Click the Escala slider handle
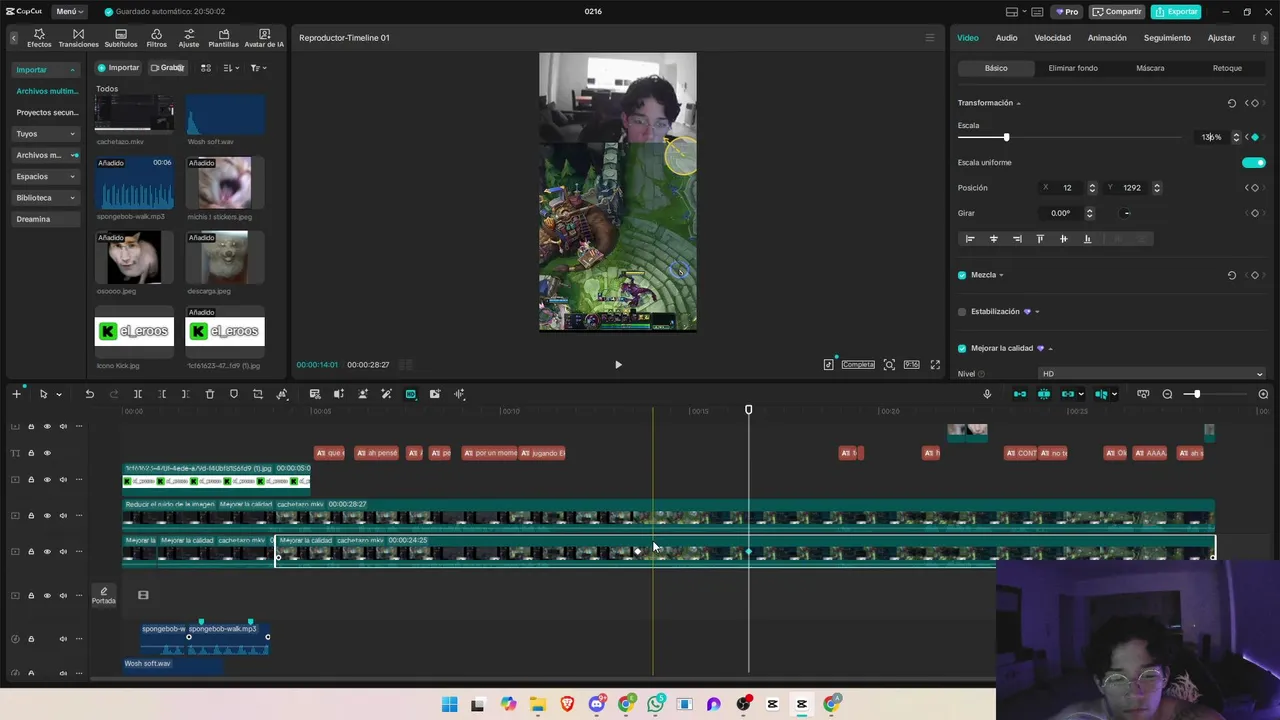Viewport: 1280px width, 720px height. (x=1006, y=137)
